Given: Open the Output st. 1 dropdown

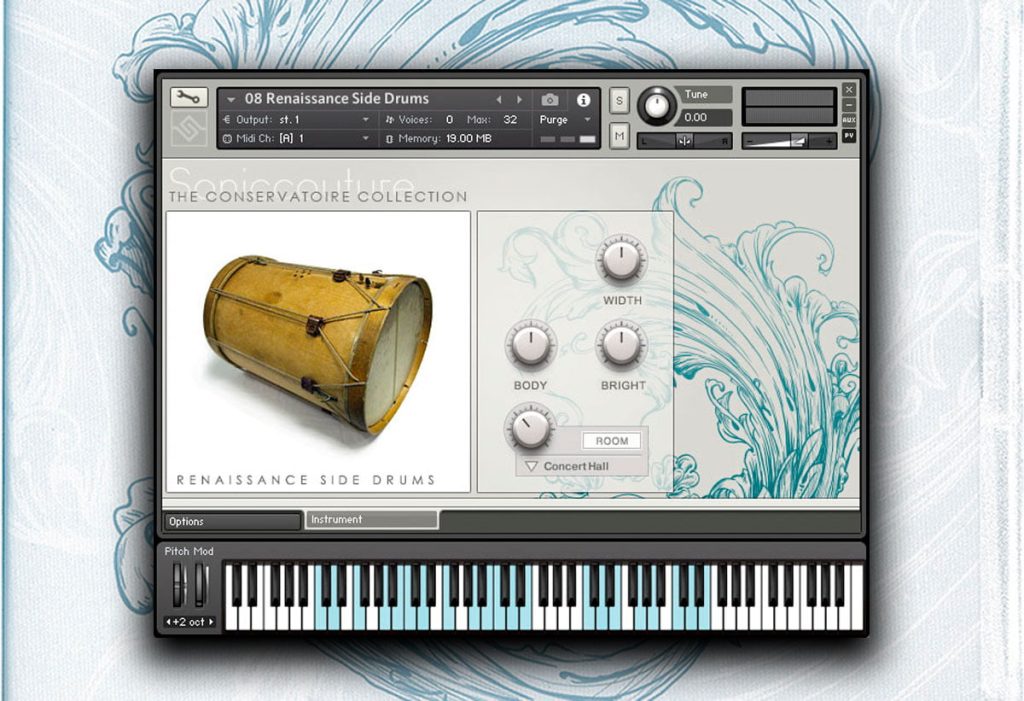Looking at the screenshot, I should (x=297, y=120).
